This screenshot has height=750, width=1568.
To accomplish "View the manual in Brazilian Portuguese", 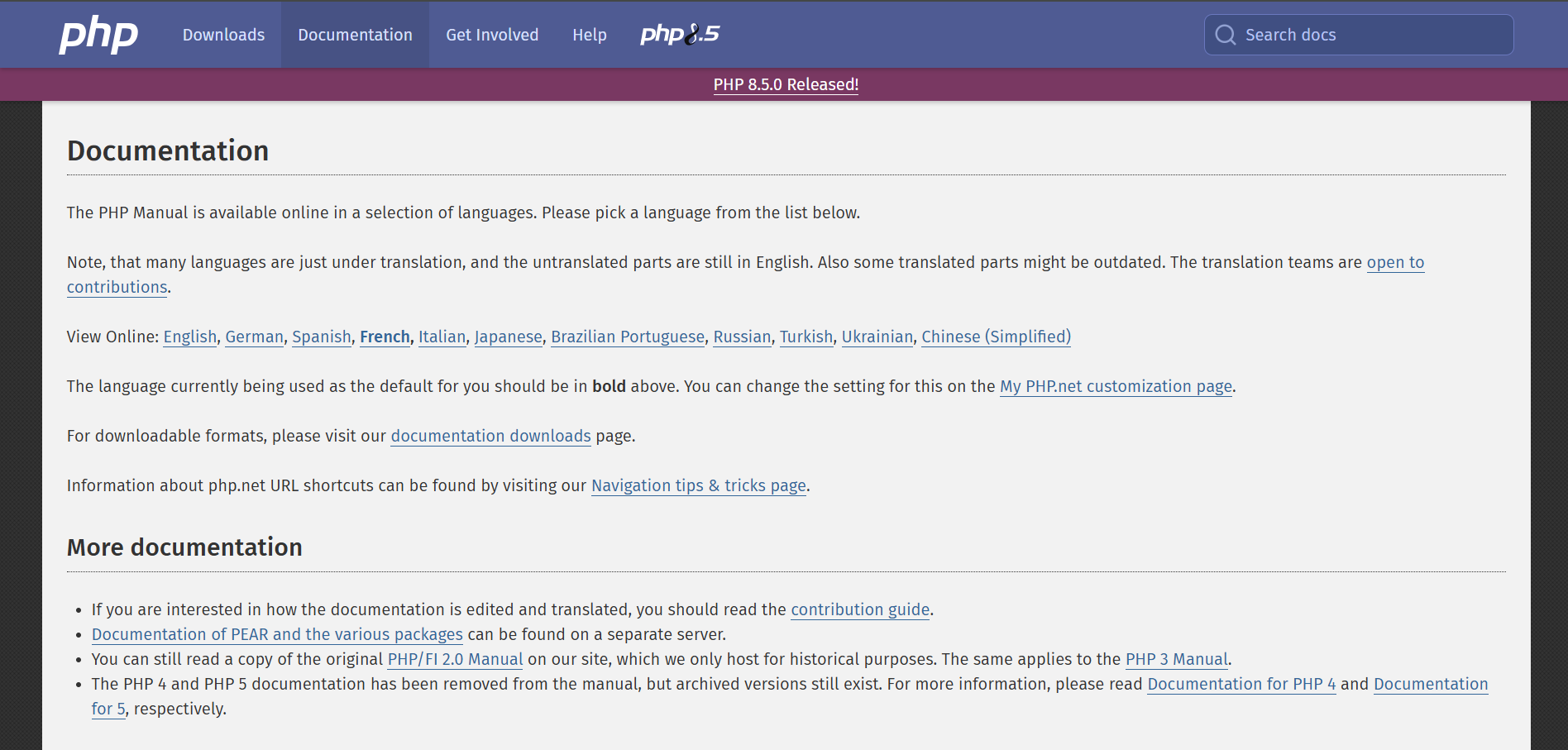I will pyautogui.click(x=628, y=337).
